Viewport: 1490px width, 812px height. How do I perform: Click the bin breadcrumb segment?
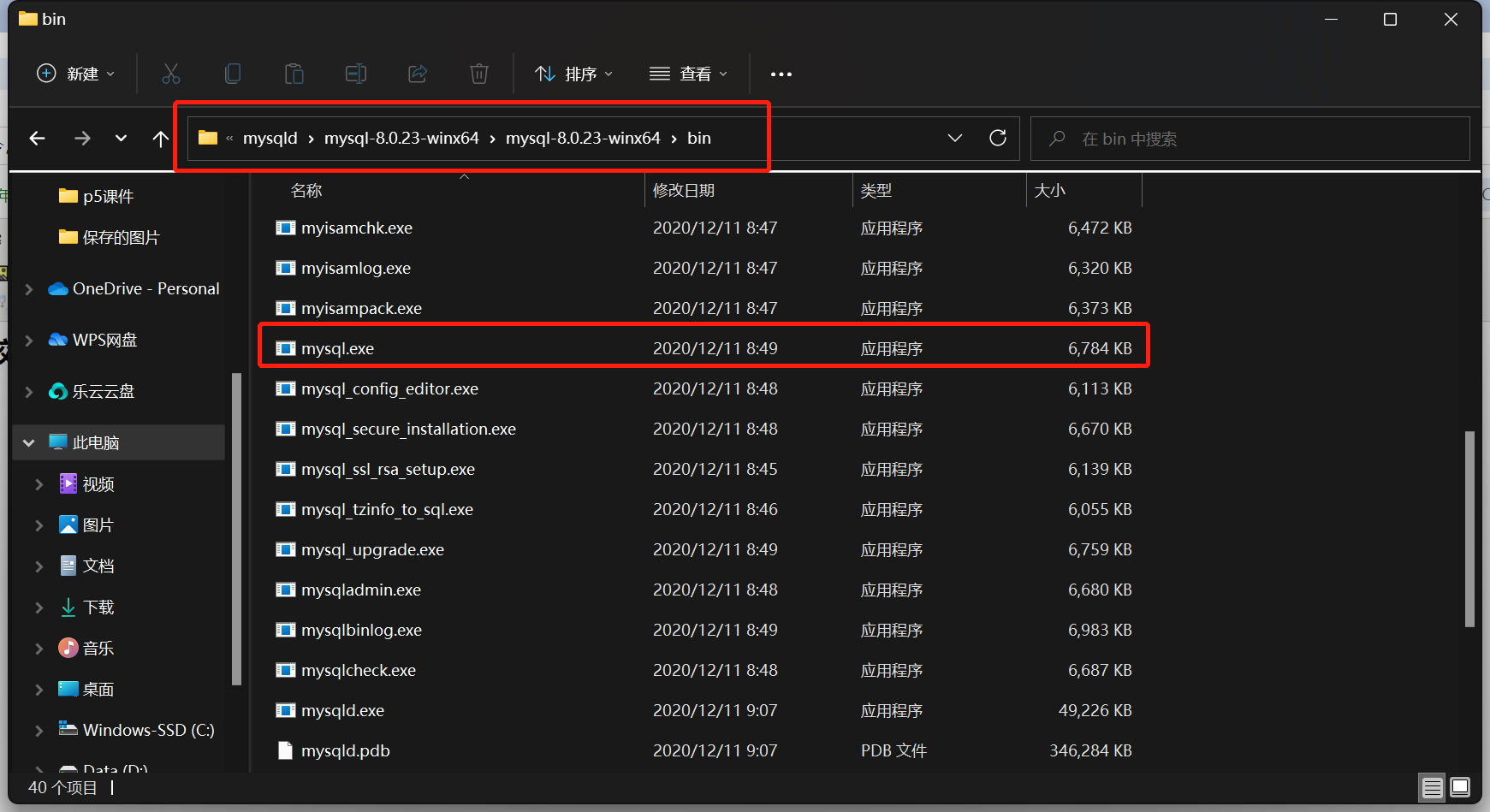pyautogui.click(x=699, y=138)
